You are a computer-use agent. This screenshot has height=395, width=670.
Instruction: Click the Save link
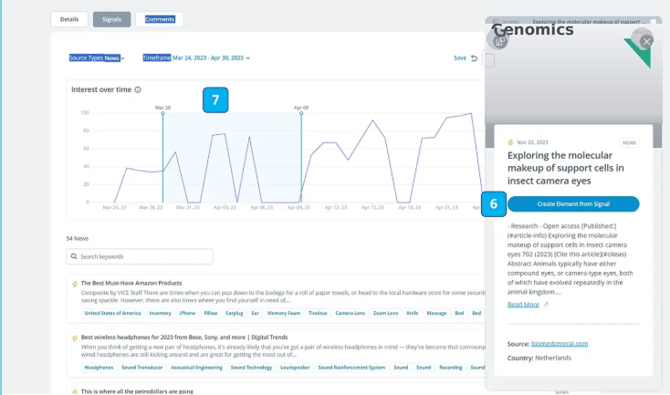pyautogui.click(x=460, y=58)
